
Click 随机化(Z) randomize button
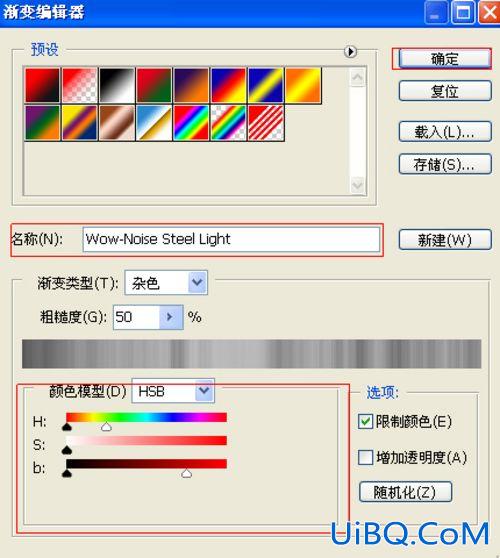click(405, 493)
